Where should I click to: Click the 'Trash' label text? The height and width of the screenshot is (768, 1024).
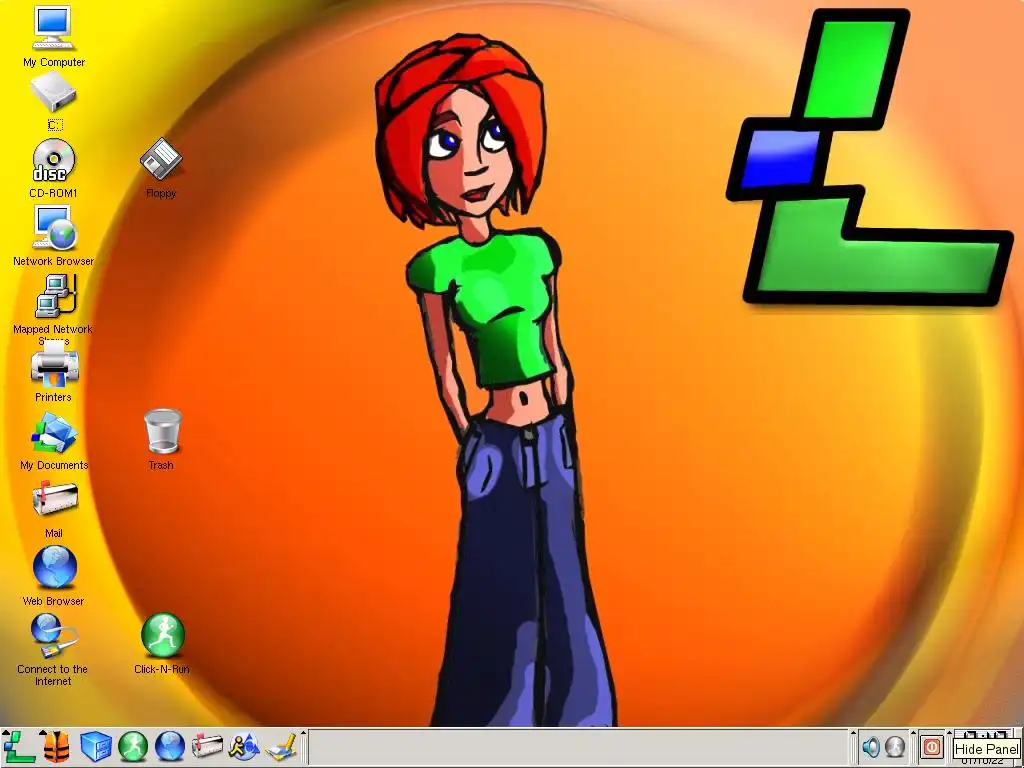(161, 465)
